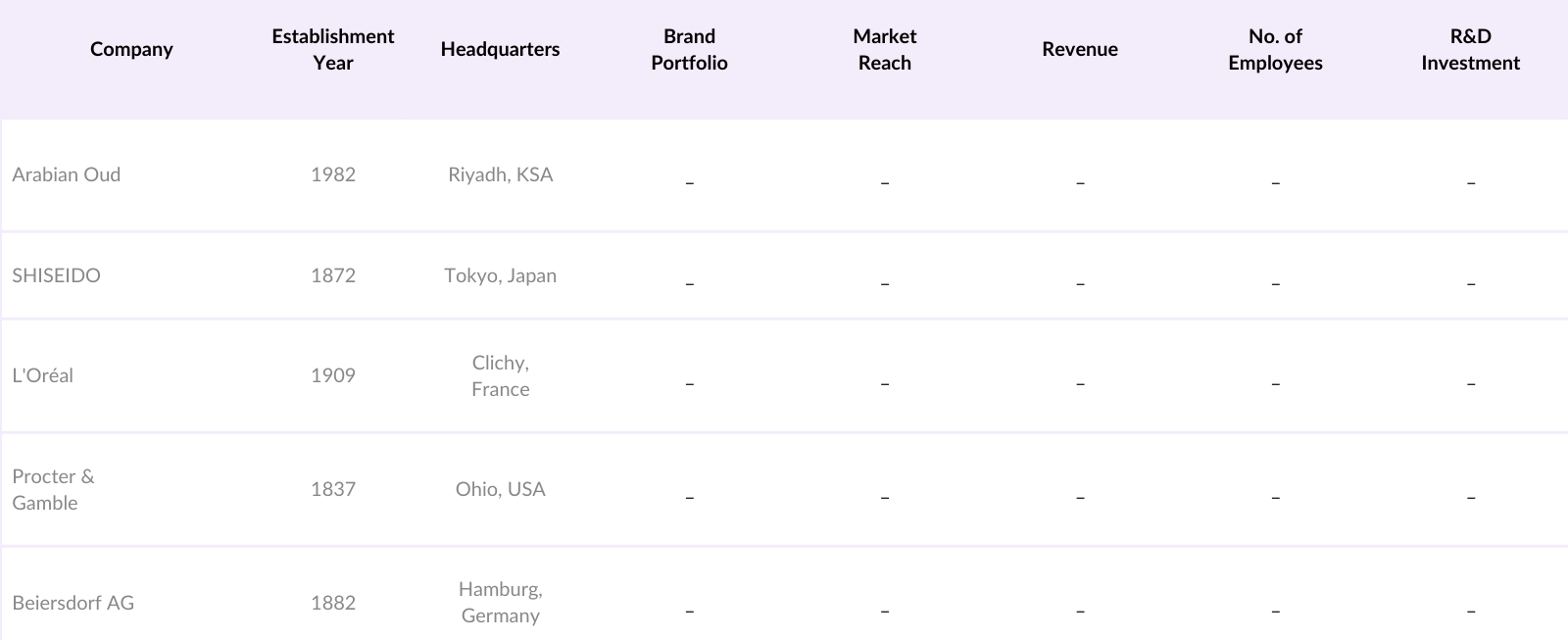Select the Tokyo, Japan headquarters cell
Image resolution: width=1568 pixels, height=640 pixels.
click(x=500, y=275)
